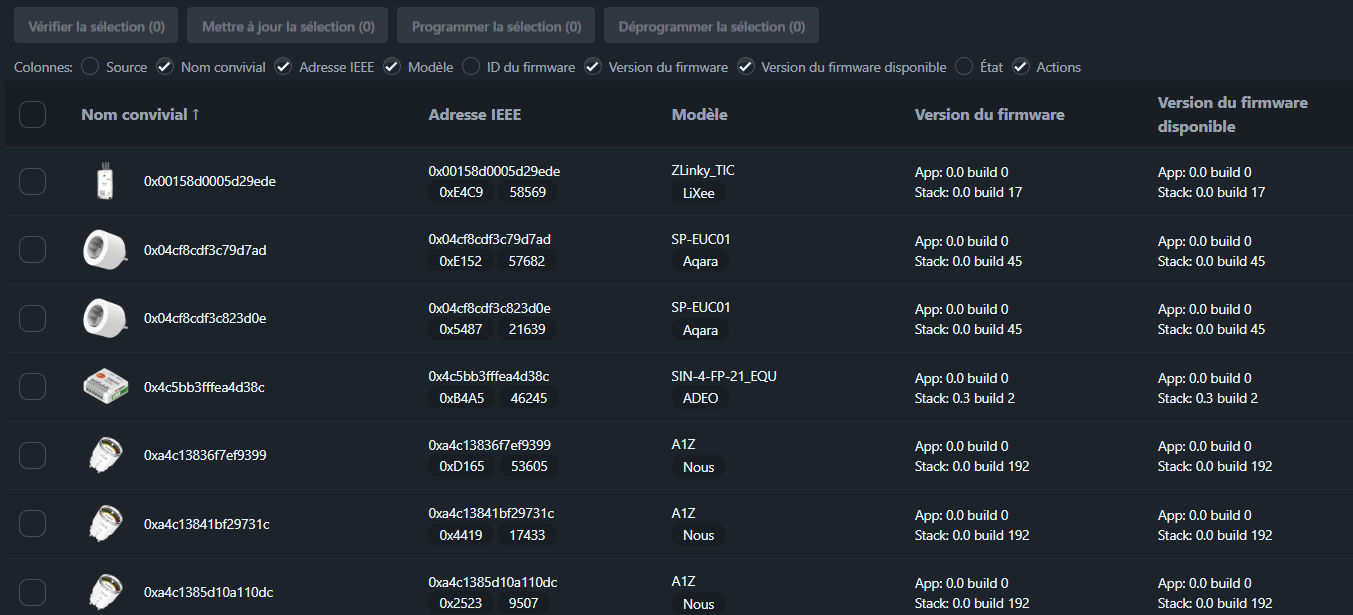
Task: Show the ID du firmware column
Action: coord(471,67)
